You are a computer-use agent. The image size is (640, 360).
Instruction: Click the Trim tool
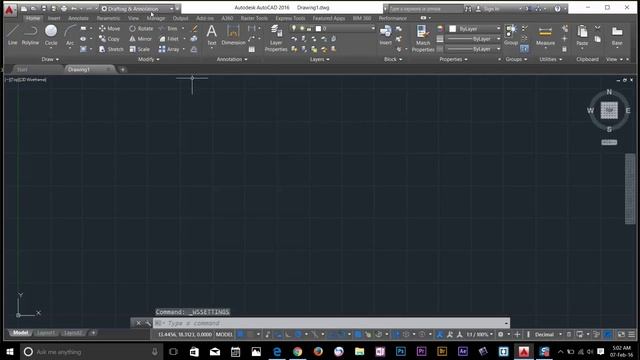click(168, 29)
